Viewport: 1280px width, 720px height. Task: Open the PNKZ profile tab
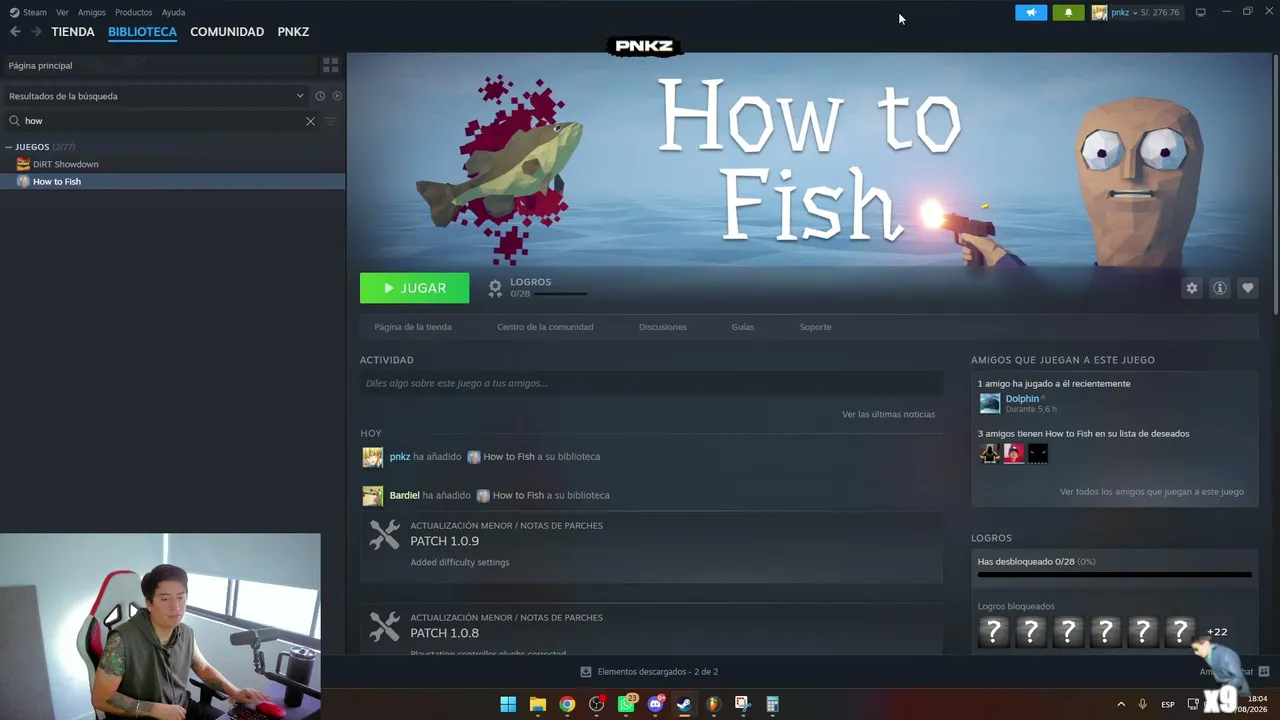pyautogui.click(x=293, y=32)
